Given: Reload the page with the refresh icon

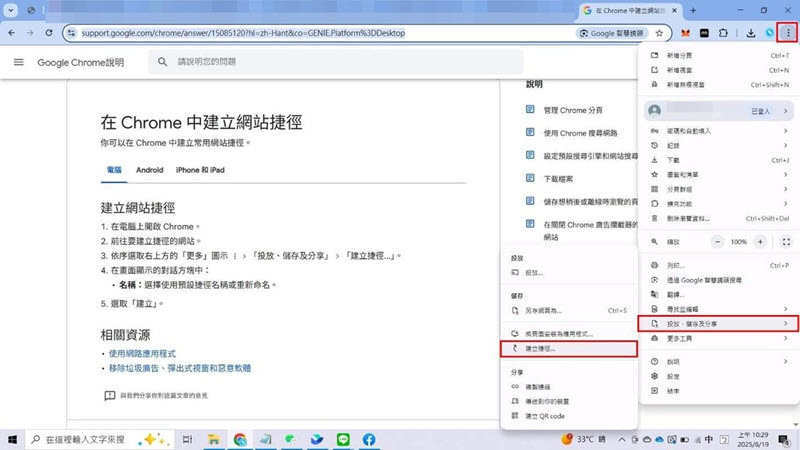Looking at the screenshot, I should pyautogui.click(x=49, y=33).
